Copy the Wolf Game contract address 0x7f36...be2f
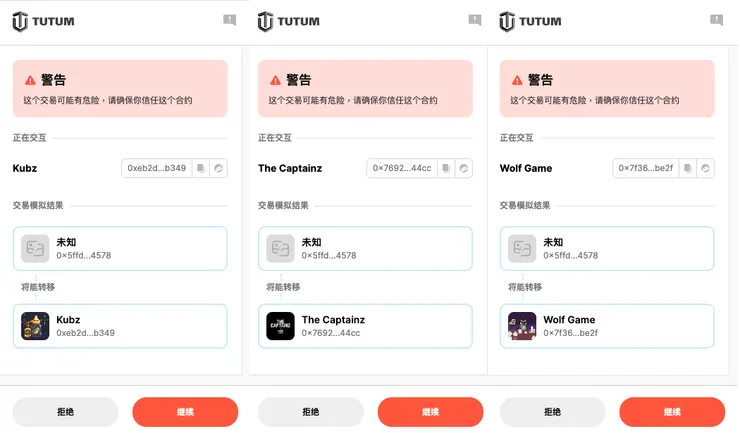 688,168
